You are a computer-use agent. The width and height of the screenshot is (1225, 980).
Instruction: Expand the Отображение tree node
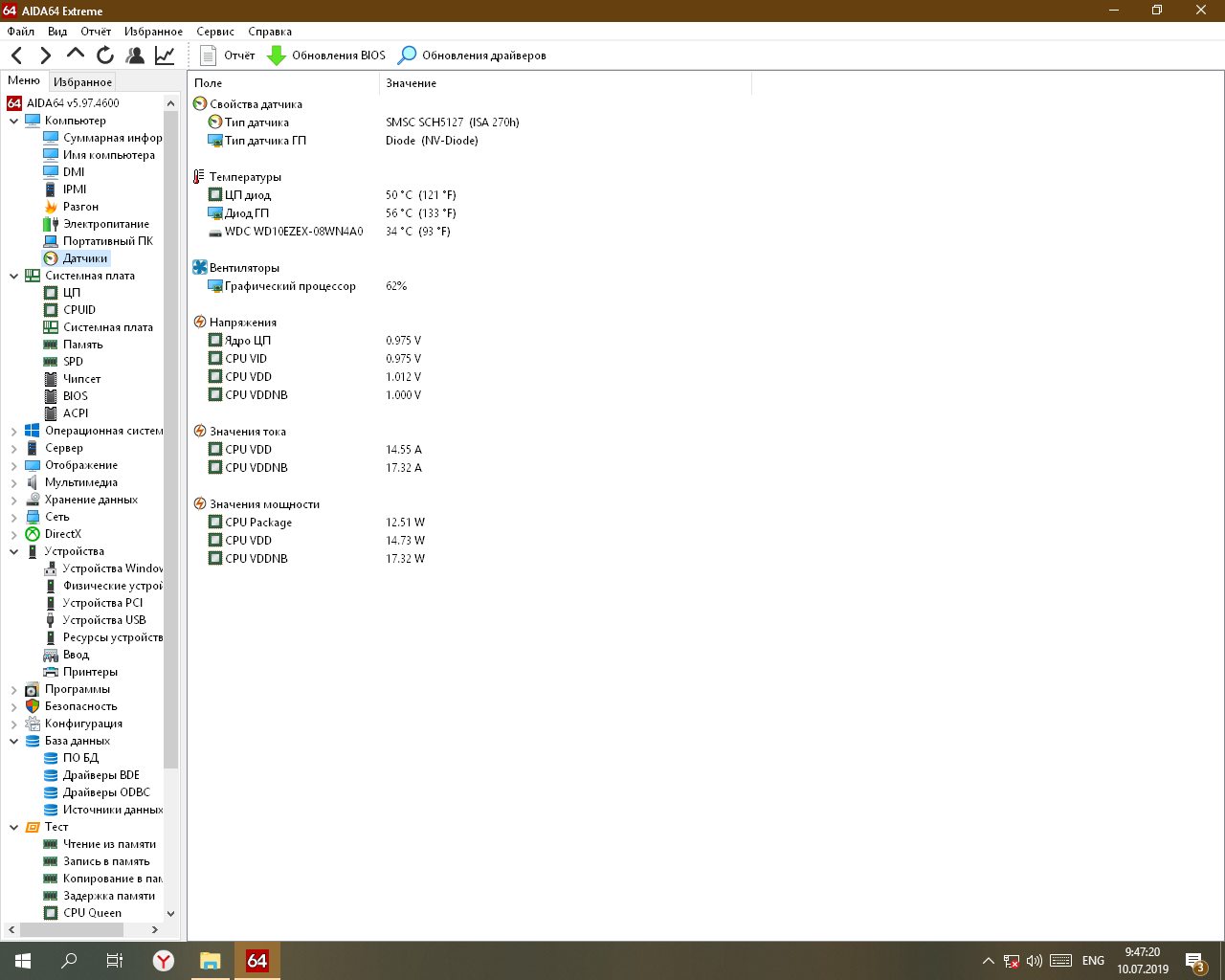tap(13, 465)
